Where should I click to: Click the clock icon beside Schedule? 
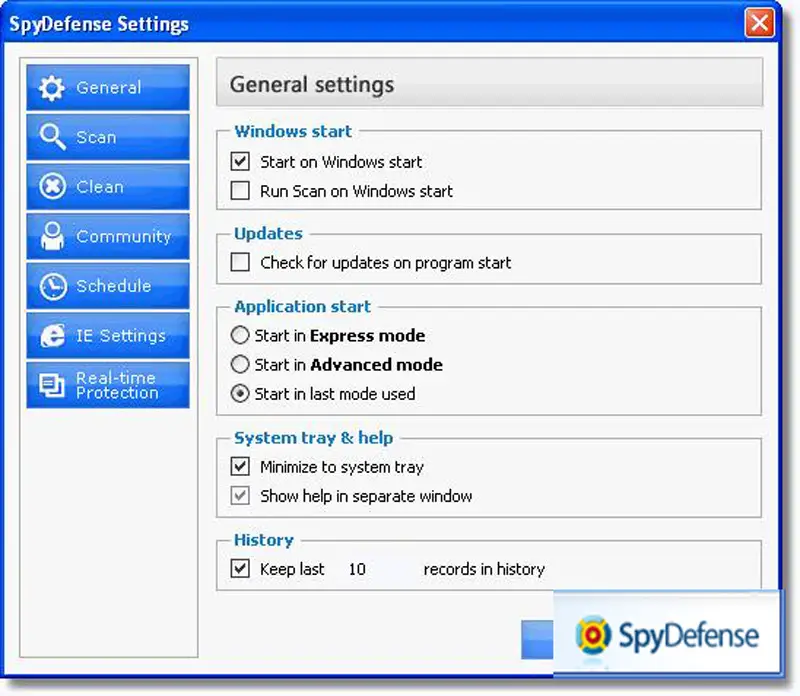click(x=53, y=286)
